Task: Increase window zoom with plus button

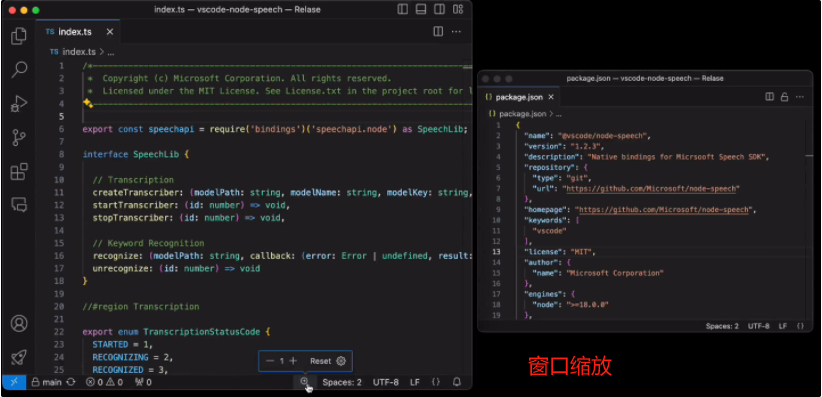Action: pyautogui.click(x=293, y=361)
